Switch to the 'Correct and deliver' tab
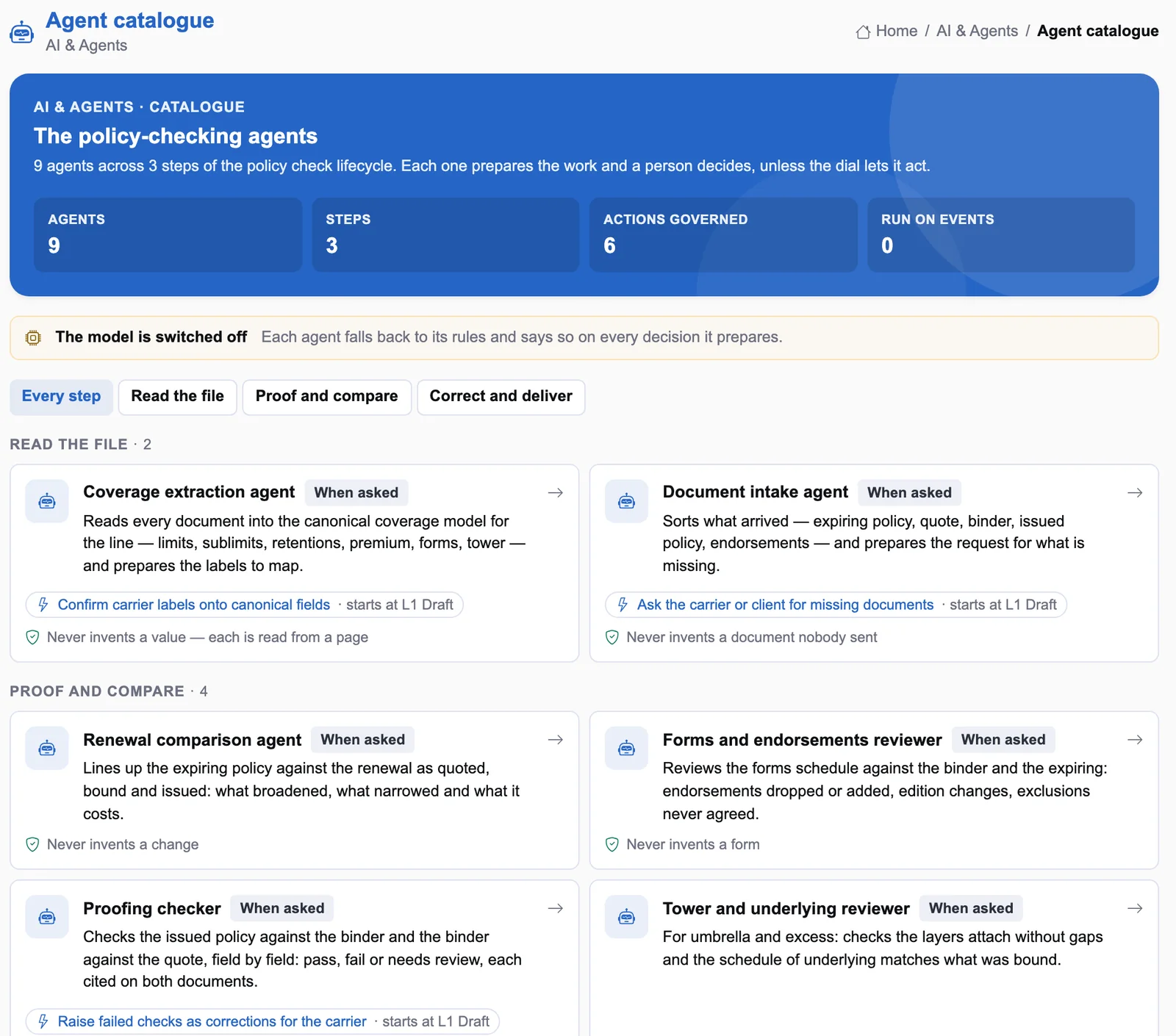 click(501, 397)
